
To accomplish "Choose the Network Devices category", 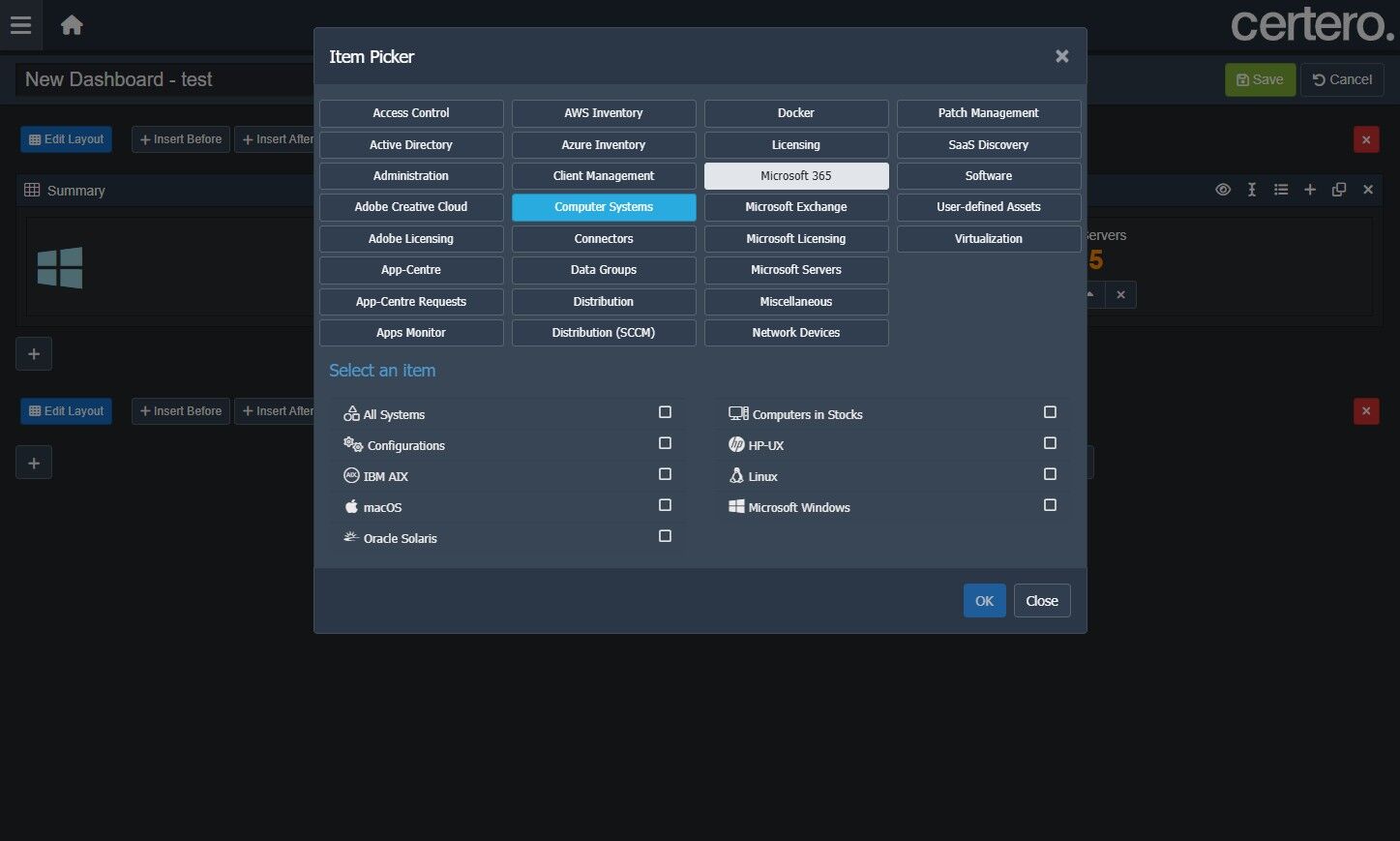I will pyautogui.click(x=796, y=333).
